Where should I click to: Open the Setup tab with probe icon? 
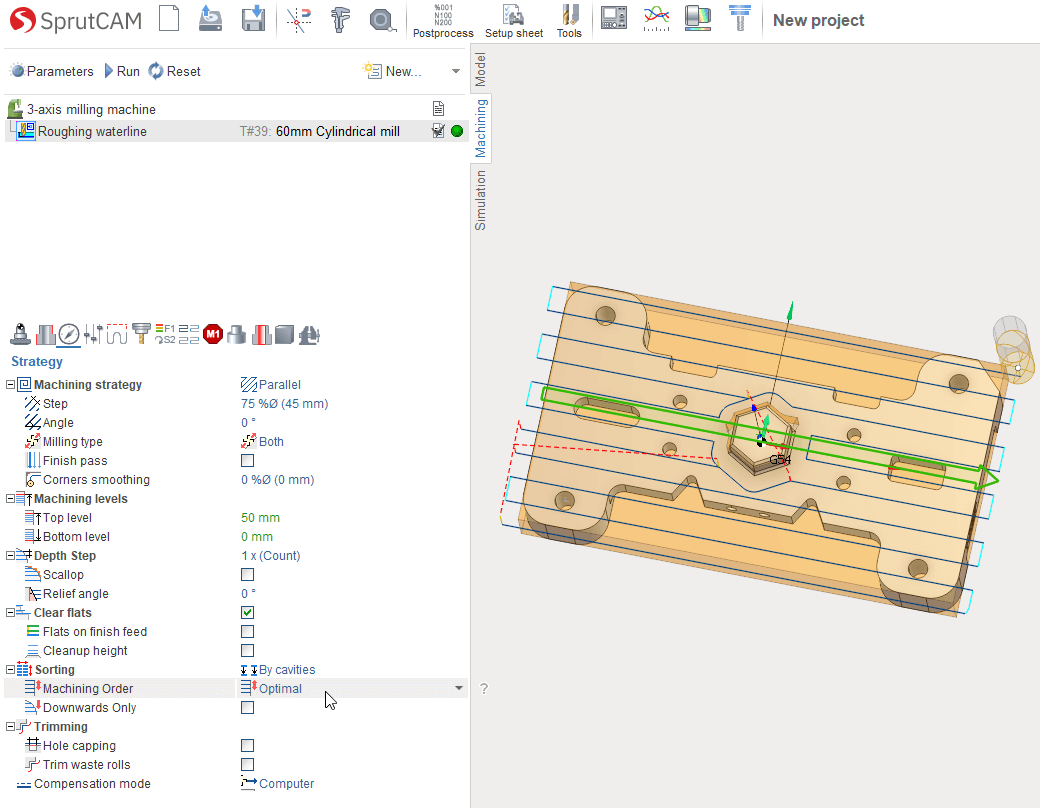20,334
